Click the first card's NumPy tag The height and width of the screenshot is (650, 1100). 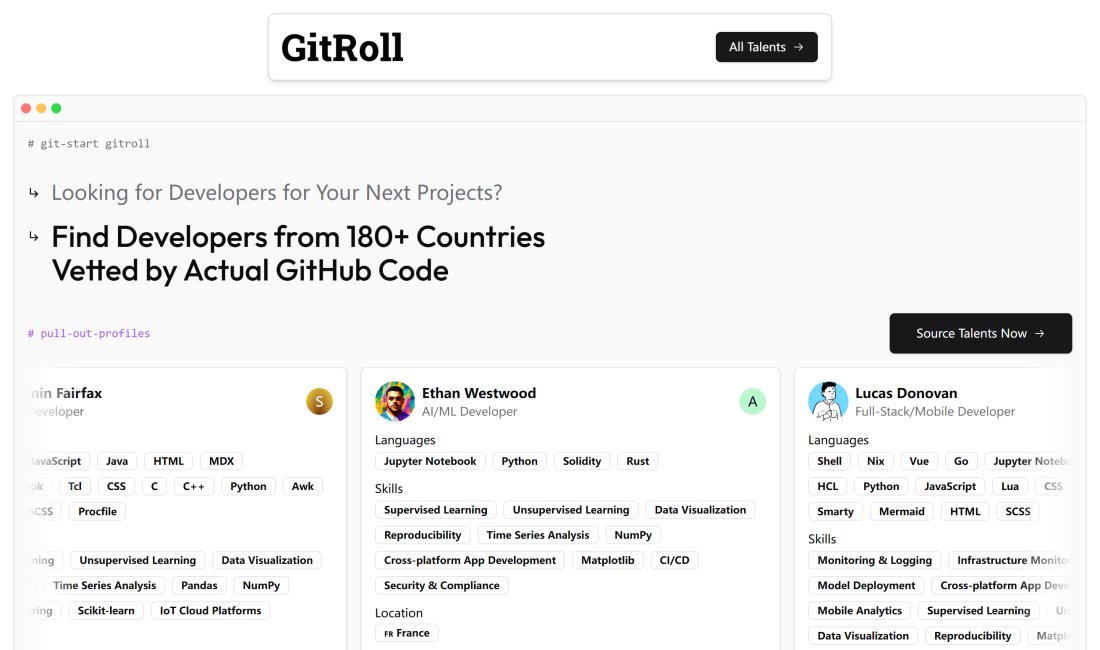[261, 585]
